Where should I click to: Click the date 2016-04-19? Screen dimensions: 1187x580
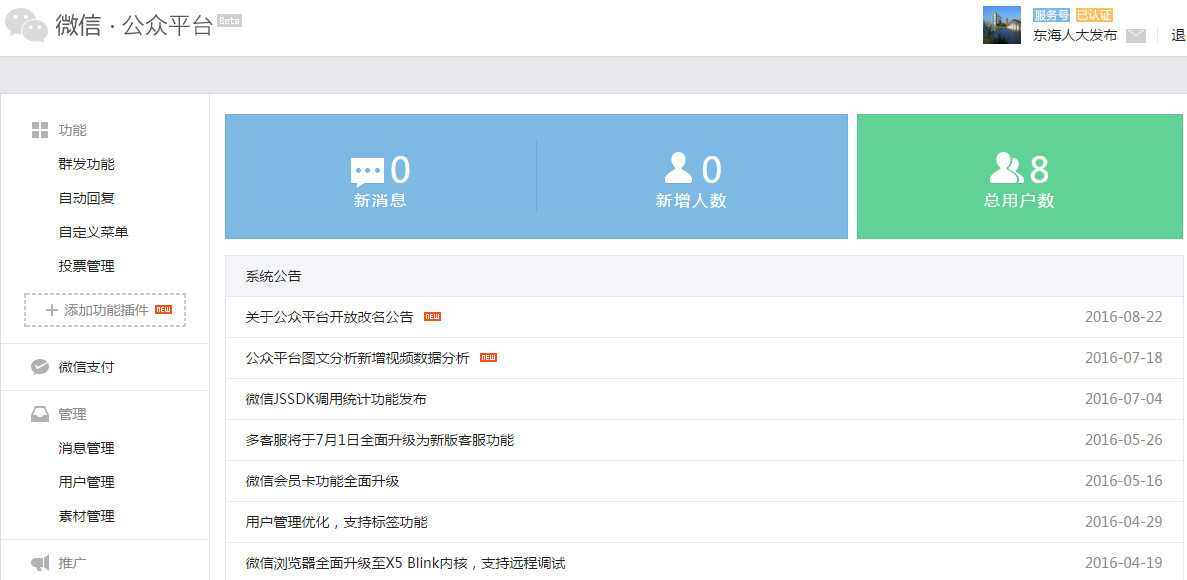tap(1123, 563)
